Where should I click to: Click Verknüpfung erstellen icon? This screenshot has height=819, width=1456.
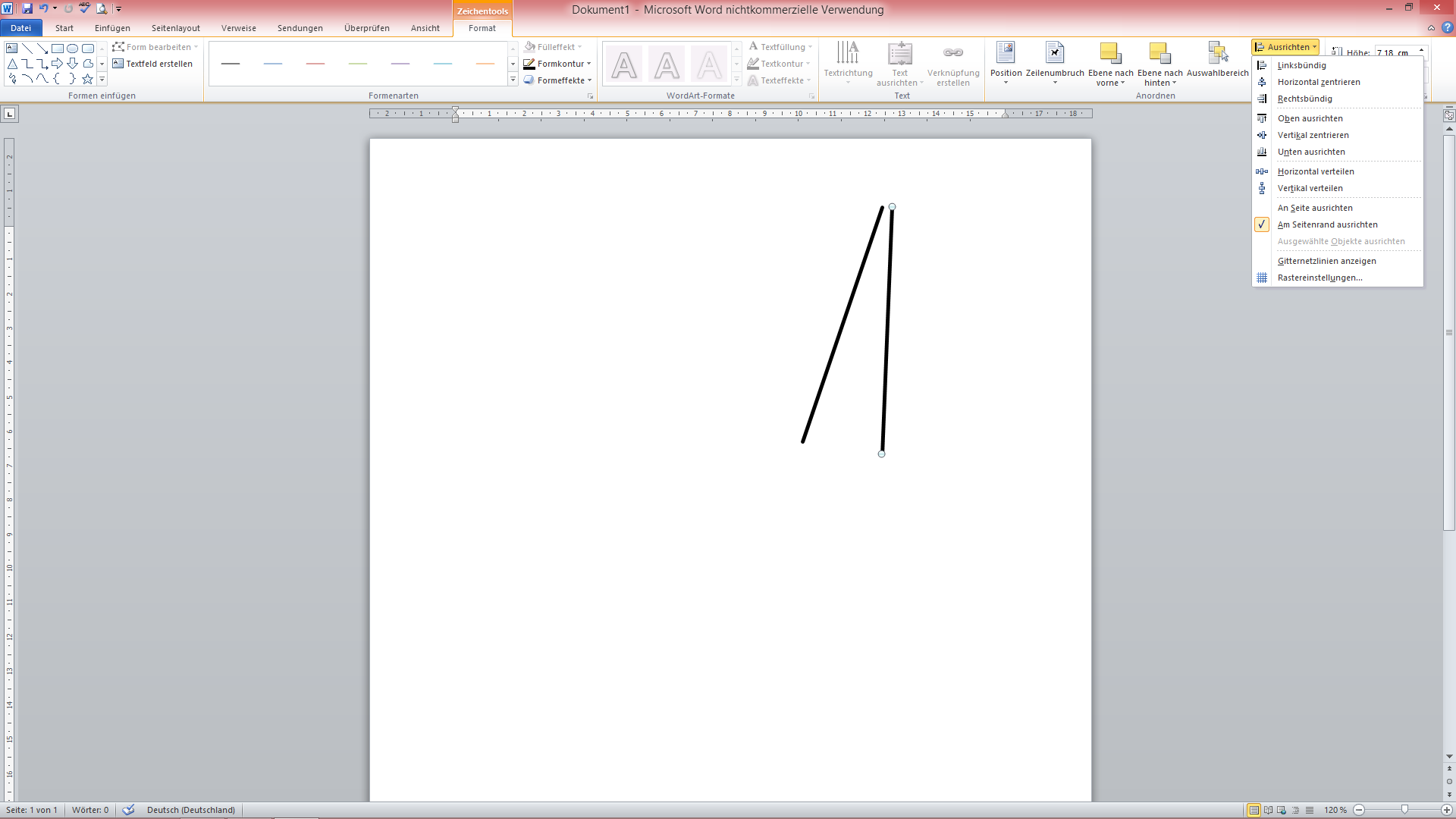tap(953, 52)
